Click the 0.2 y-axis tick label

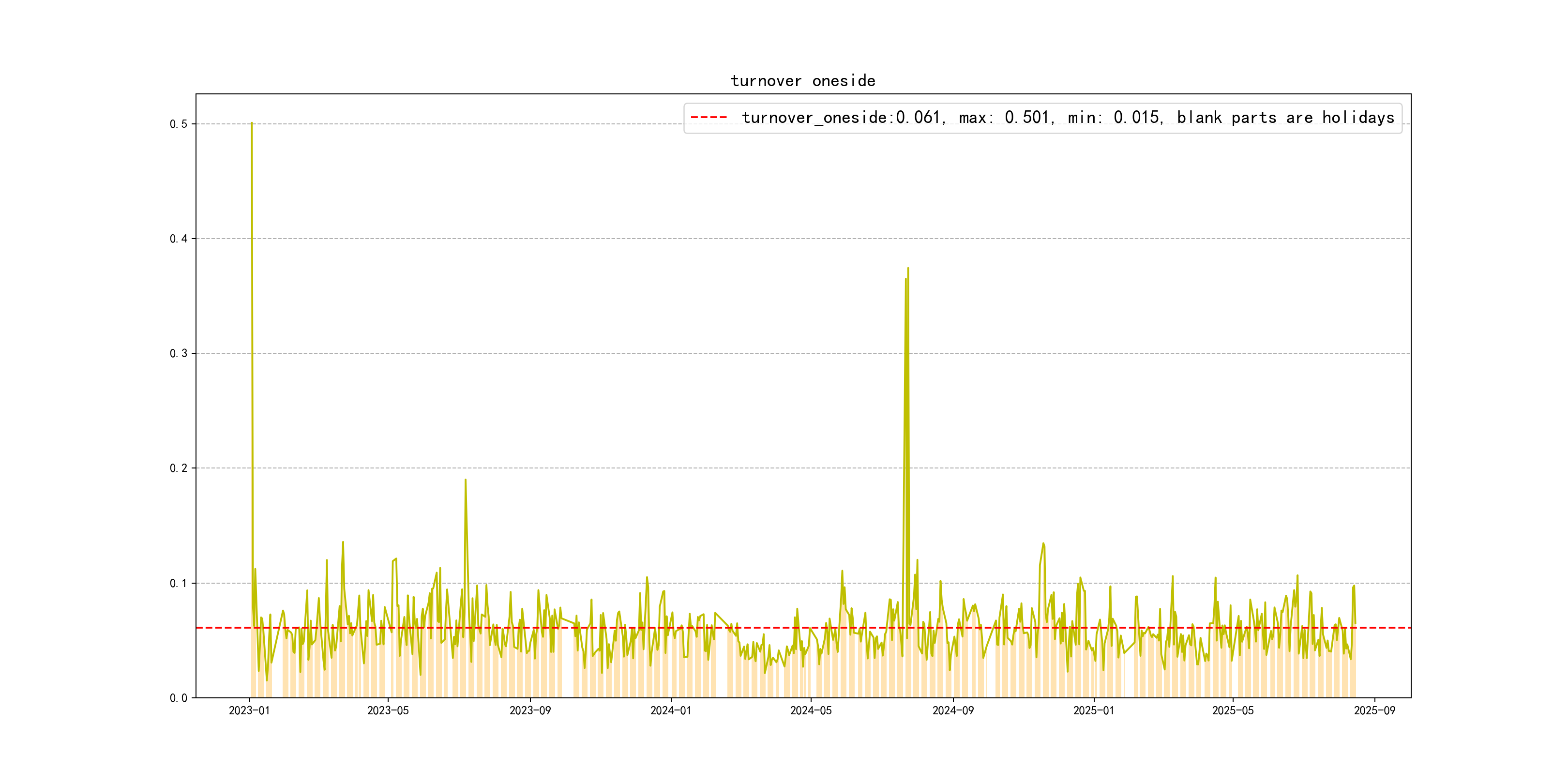179,468
